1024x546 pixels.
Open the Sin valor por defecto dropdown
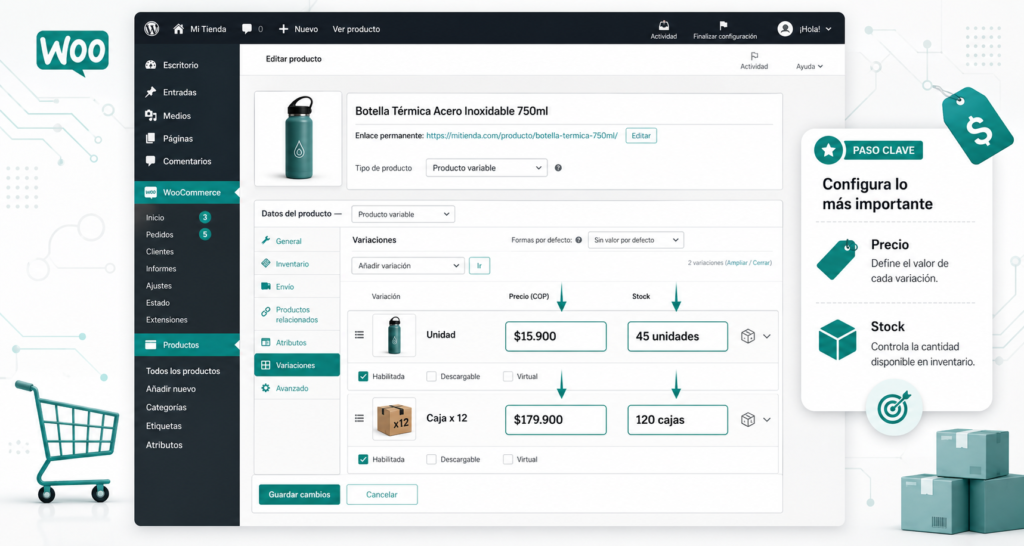pyautogui.click(x=635, y=240)
